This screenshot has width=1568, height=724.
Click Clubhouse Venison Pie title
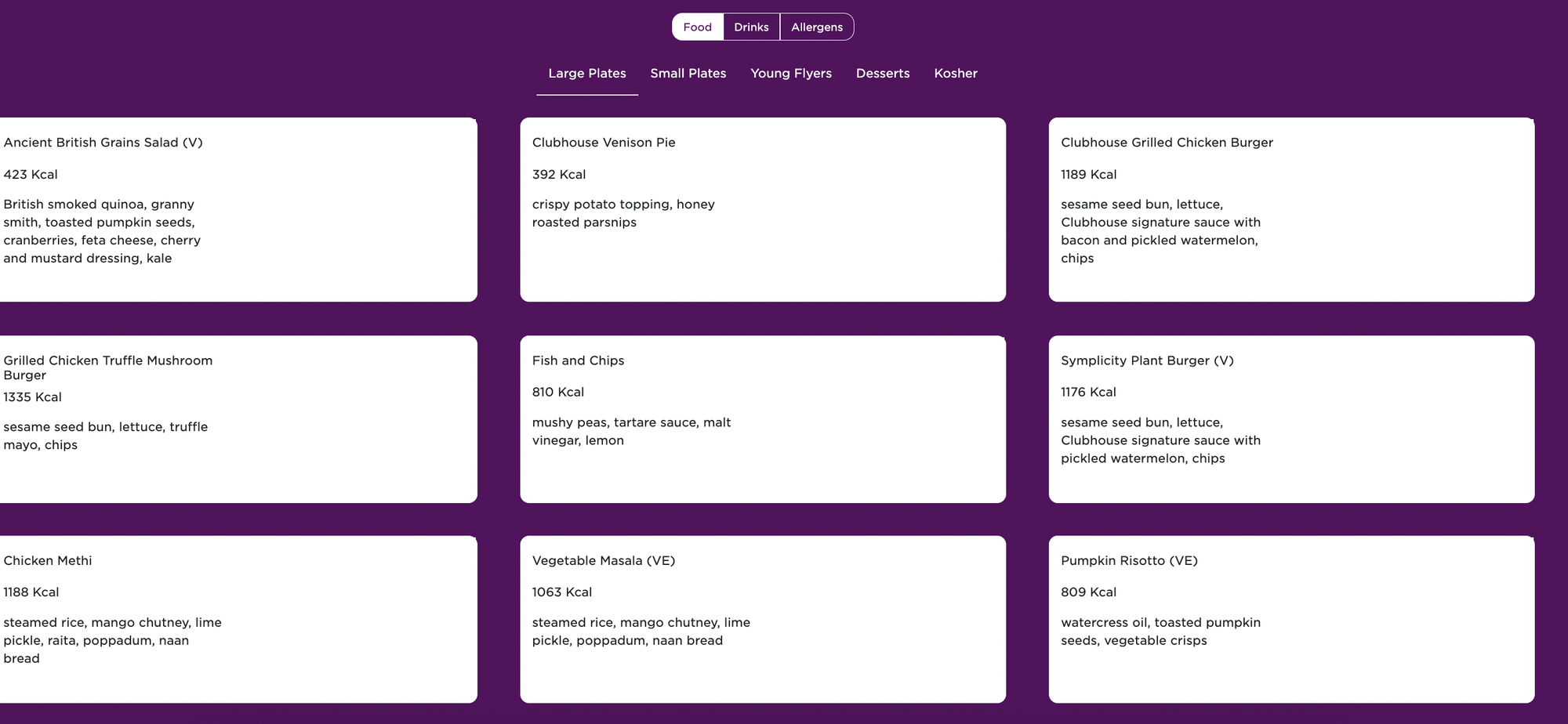pos(604,143)
